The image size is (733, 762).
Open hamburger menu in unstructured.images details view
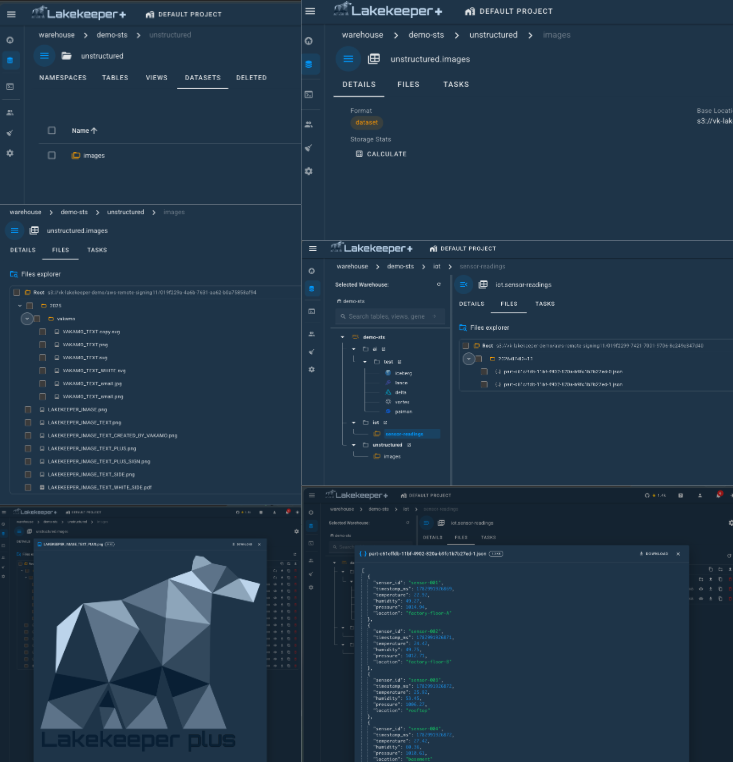(x=310, y=11)
